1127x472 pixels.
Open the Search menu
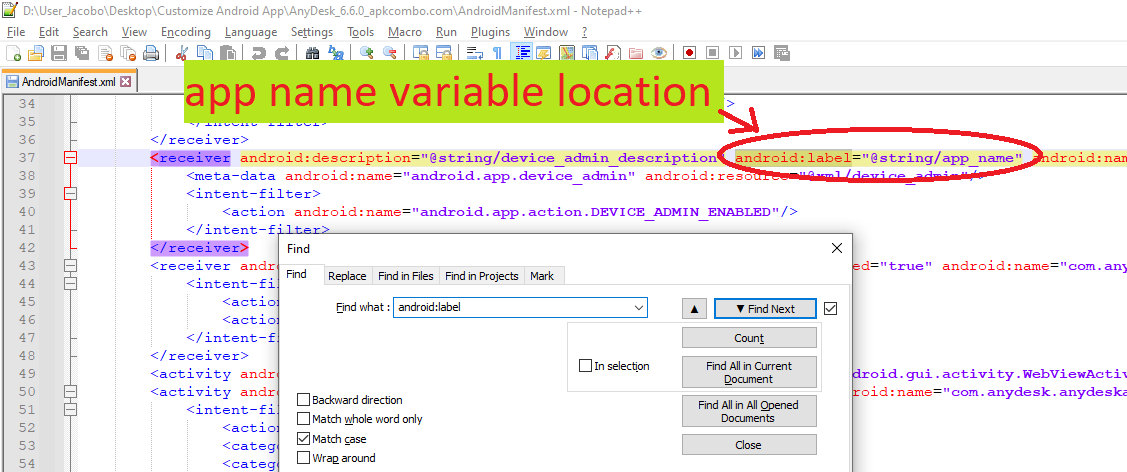point(90,32)
